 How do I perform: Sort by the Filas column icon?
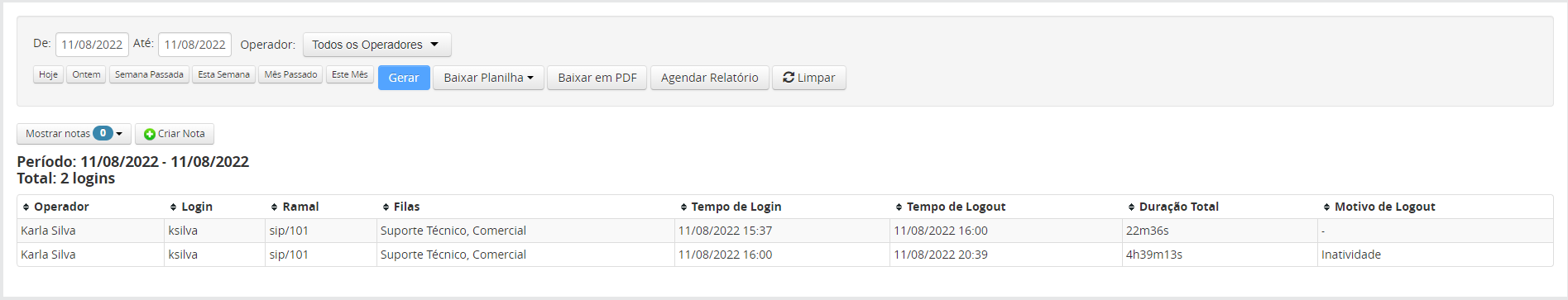point(386,207)
